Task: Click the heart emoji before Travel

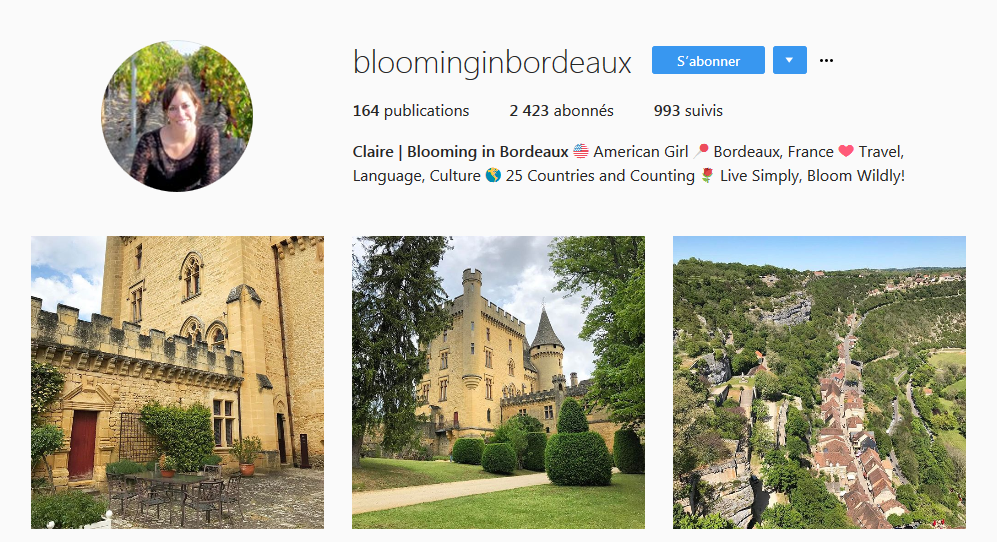Action: 846,151
